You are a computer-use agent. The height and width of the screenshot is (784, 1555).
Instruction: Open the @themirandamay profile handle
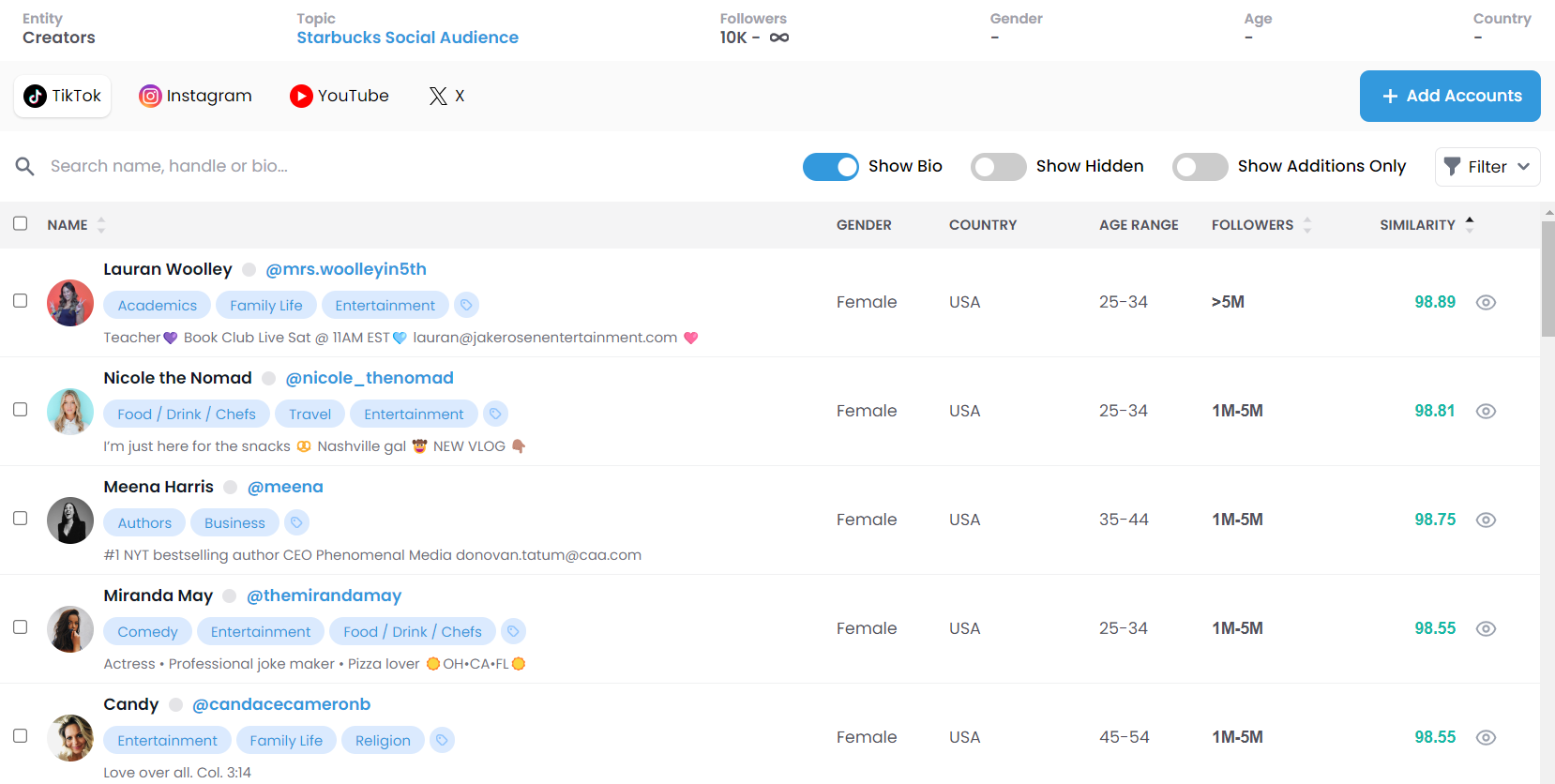[x=324, y=596]
